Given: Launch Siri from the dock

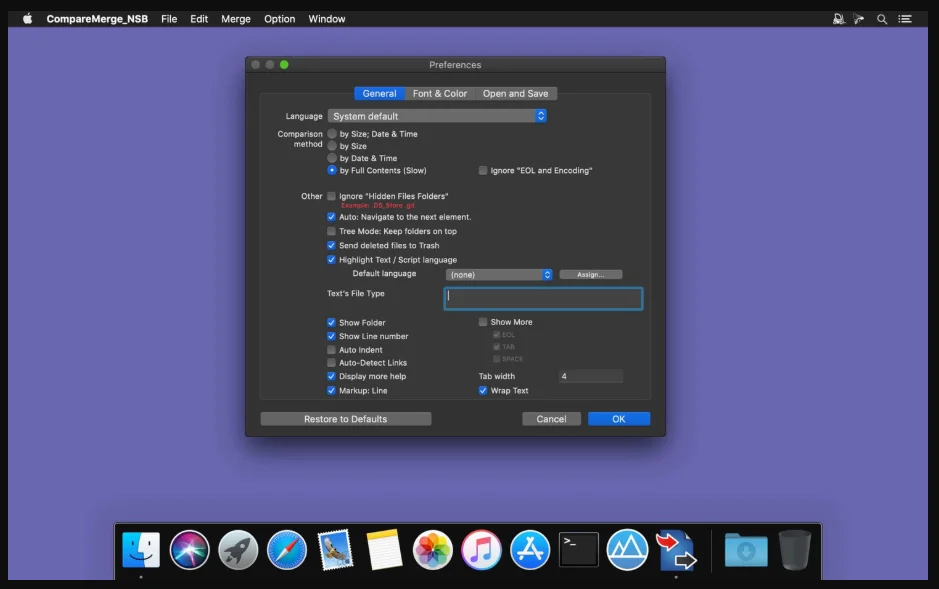Looking at the screenshot, I should 189,549.
